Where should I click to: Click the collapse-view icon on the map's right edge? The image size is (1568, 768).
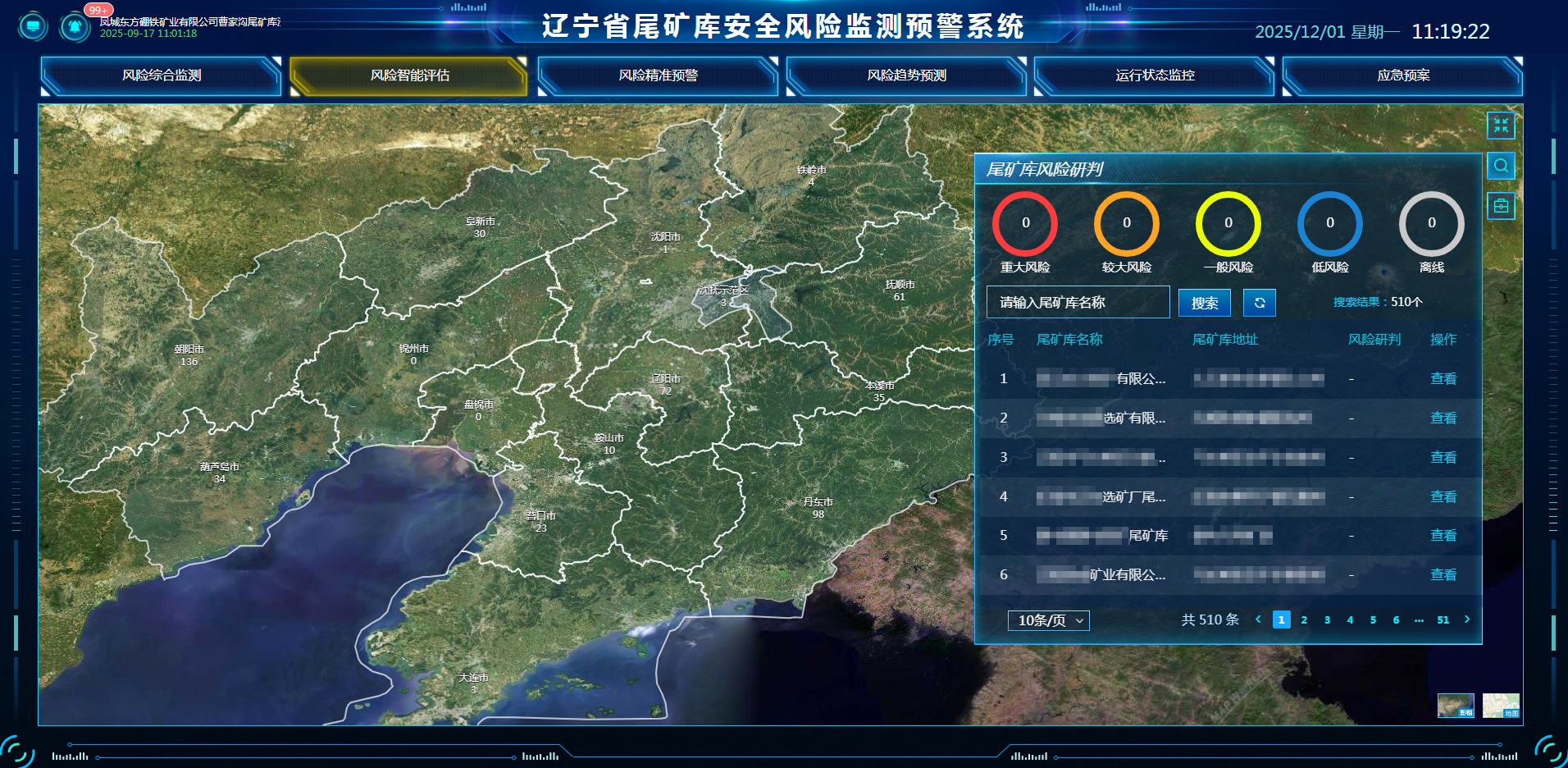[1501, 126]
